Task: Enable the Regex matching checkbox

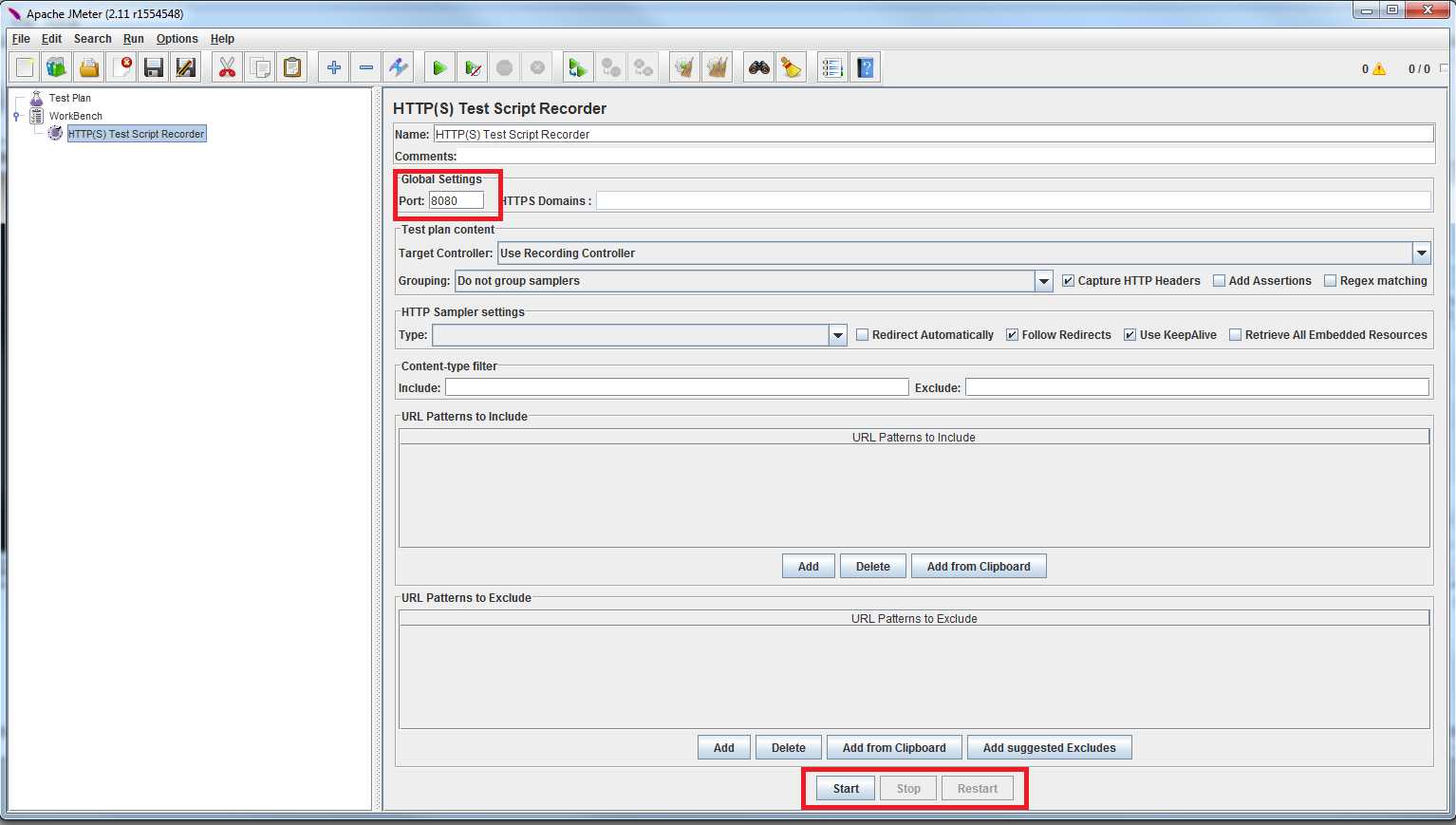Action: click(x=1331, y=281)
